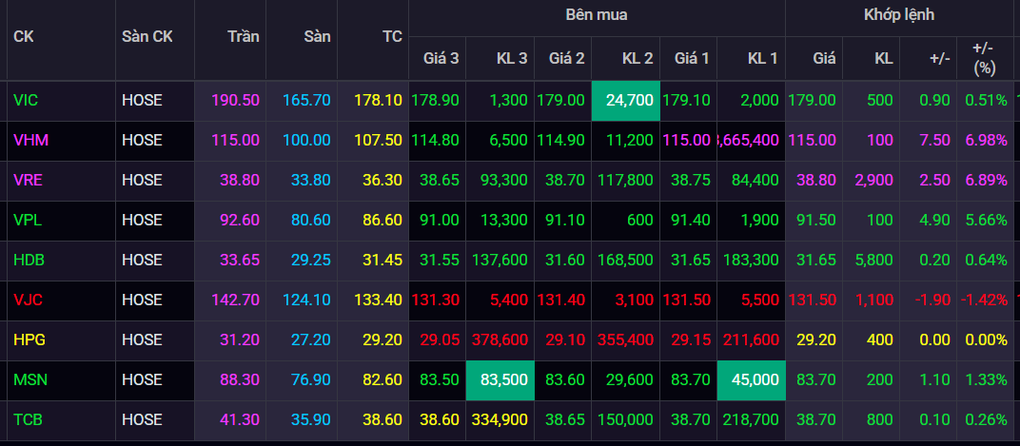Click the +/- (%) column header
Viewport: 1020px width, 446px height.
[984, 58]
